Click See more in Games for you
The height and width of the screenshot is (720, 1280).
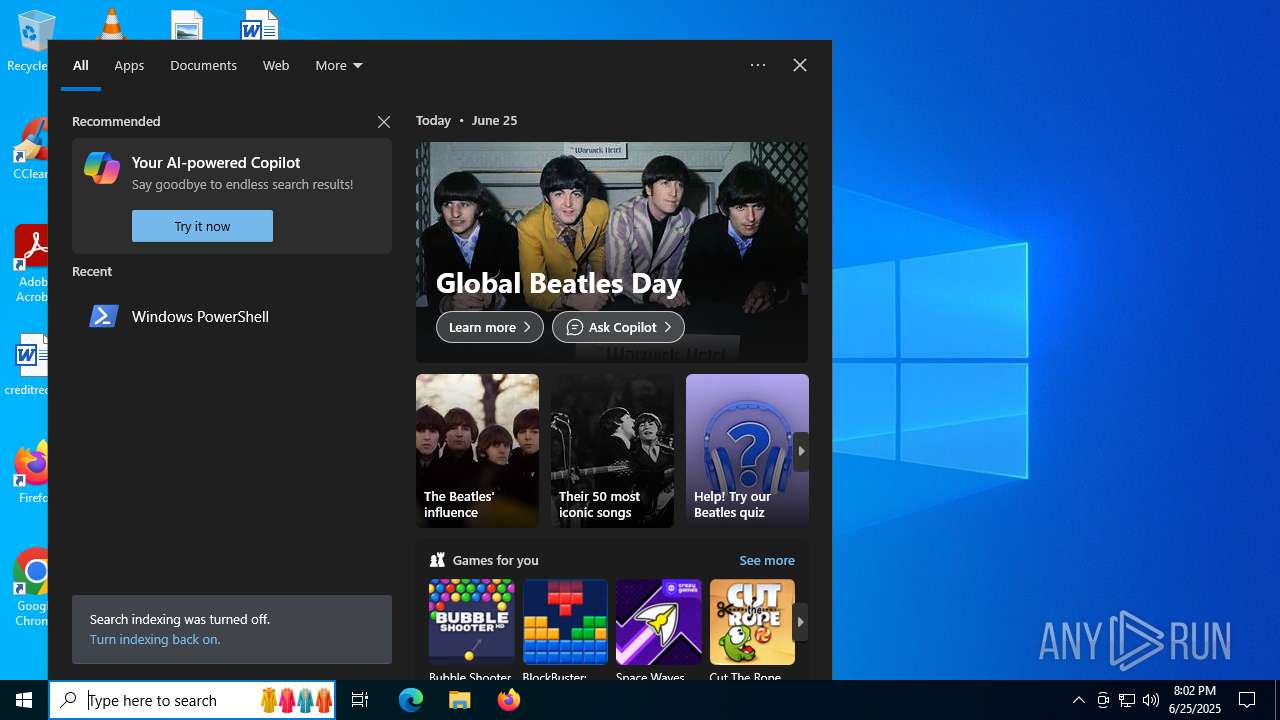point(767,561)
